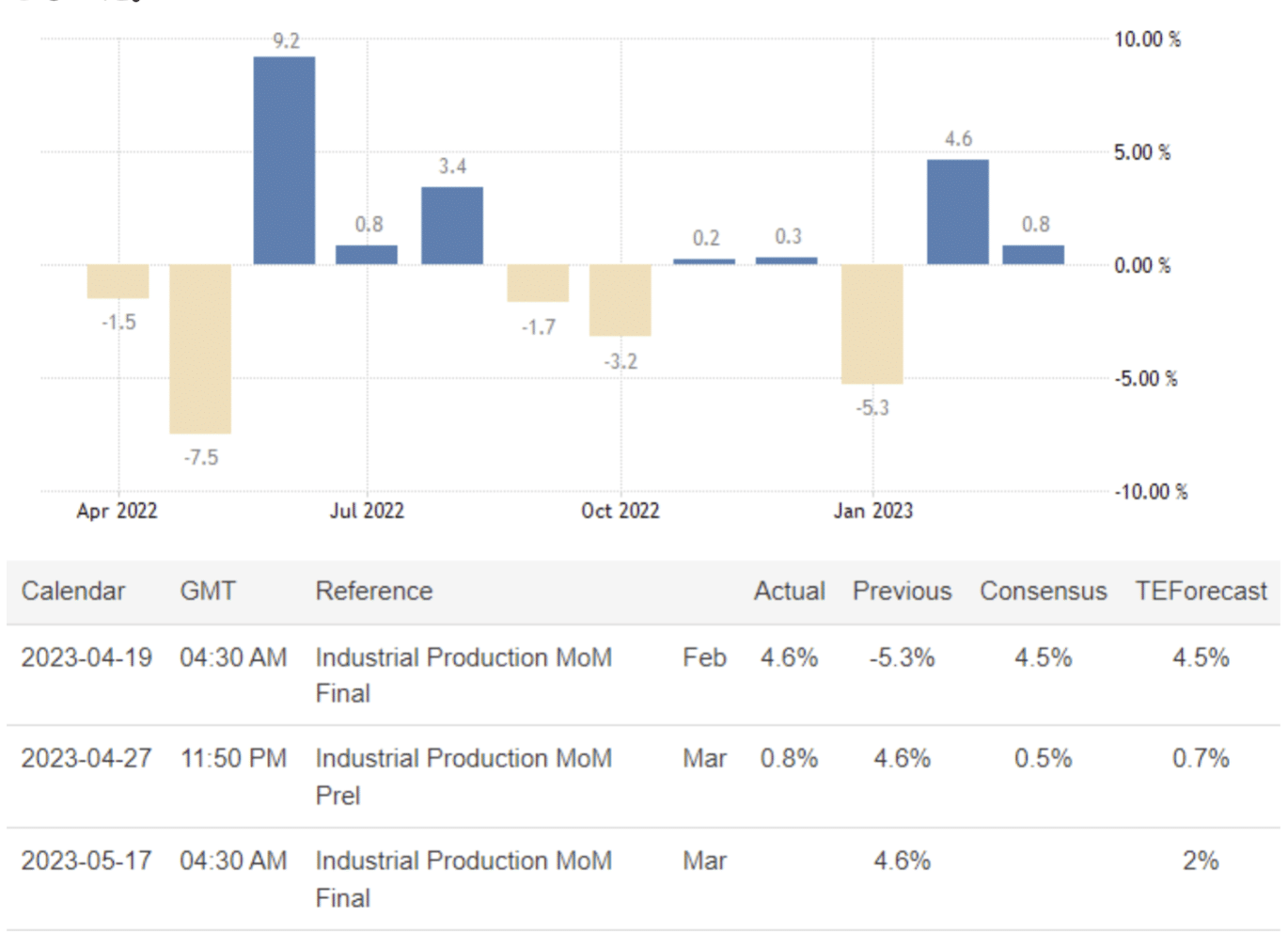Click the -1.5 bar at Apr 2022
Image resolution: width=1288 pixels, height=933 pixels.
coord(118,281)
